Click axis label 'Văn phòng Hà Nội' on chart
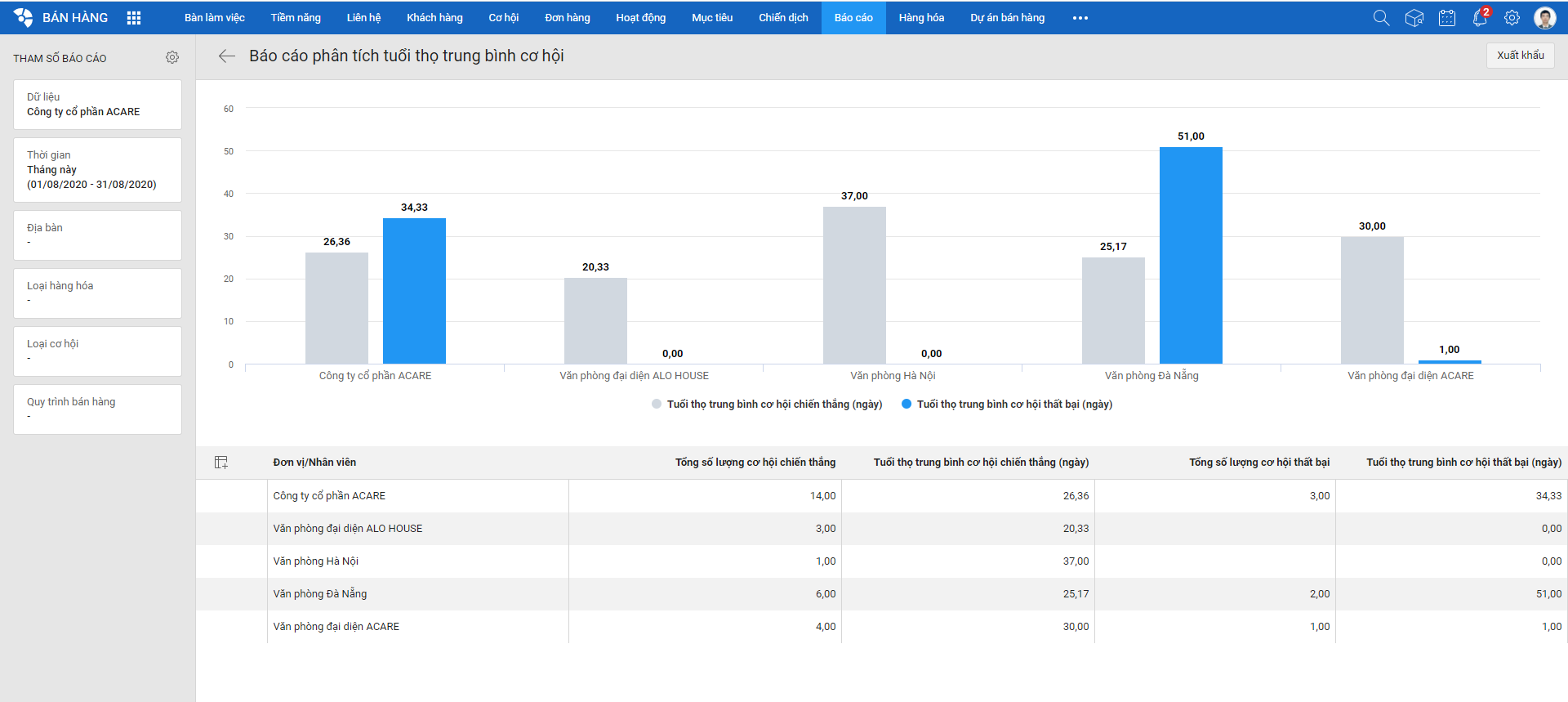Screen dimensions: 1568x702 click(x=893, y=376)
